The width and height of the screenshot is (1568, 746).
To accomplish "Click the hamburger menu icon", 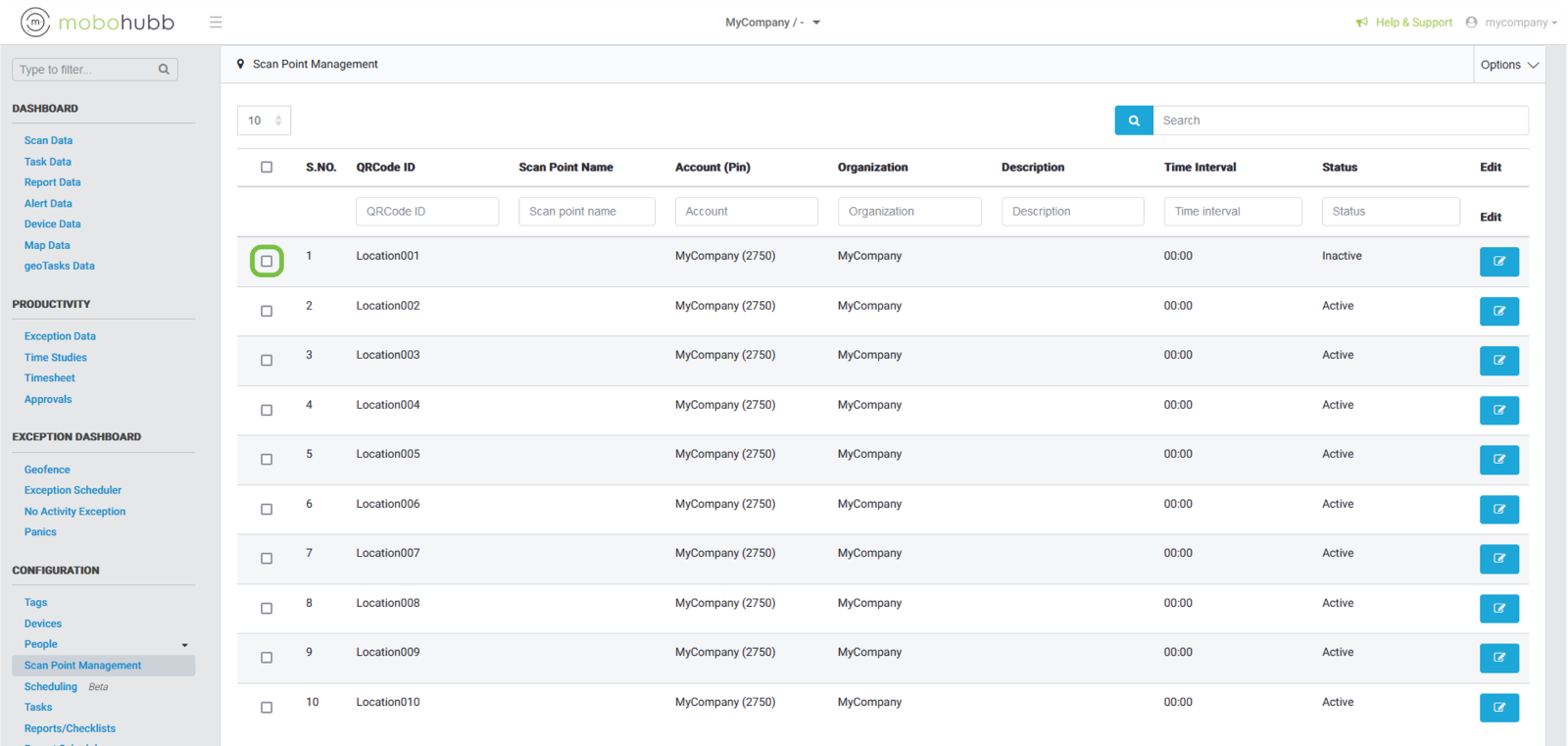I will click(216, 23).
